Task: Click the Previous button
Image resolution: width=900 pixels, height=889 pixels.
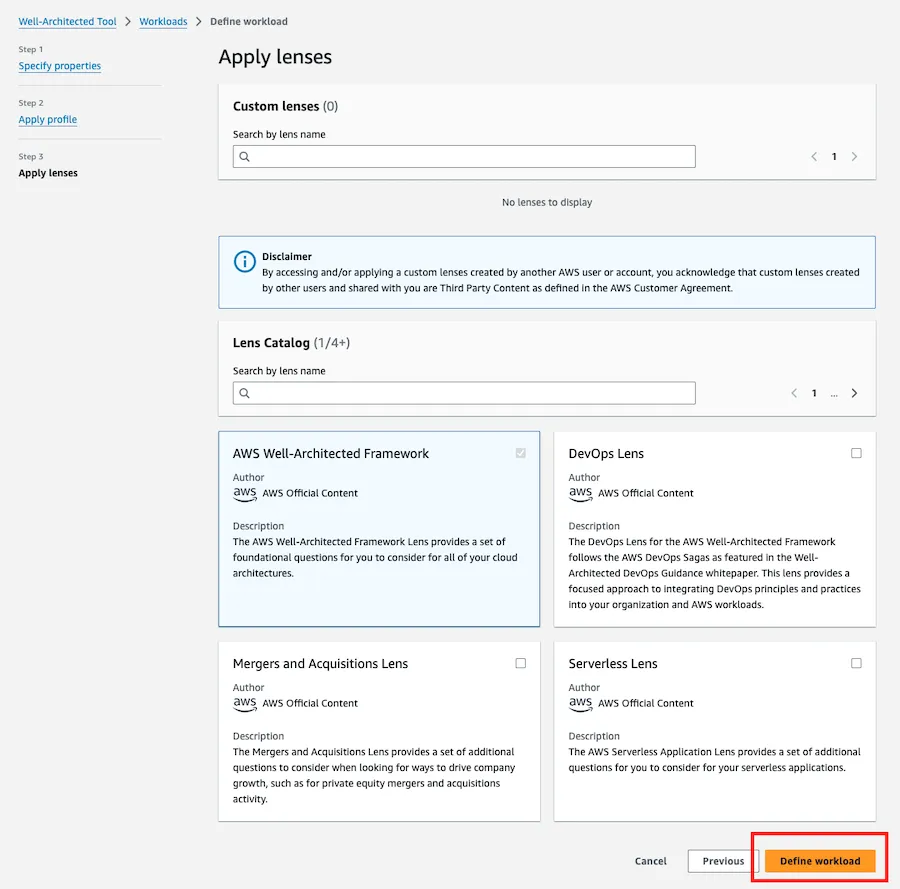Action: pos(723,861)
